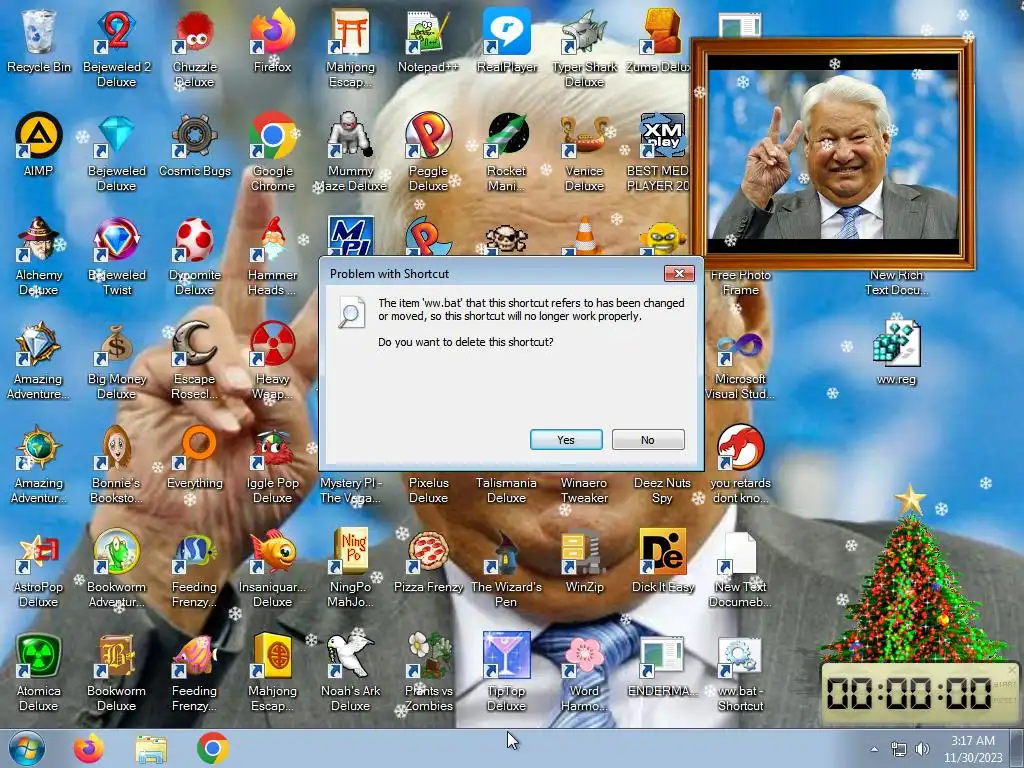Select the ww.reg registry file
Image resolution: width=1024 pixels, height=768 pixels.
point(896,353)
